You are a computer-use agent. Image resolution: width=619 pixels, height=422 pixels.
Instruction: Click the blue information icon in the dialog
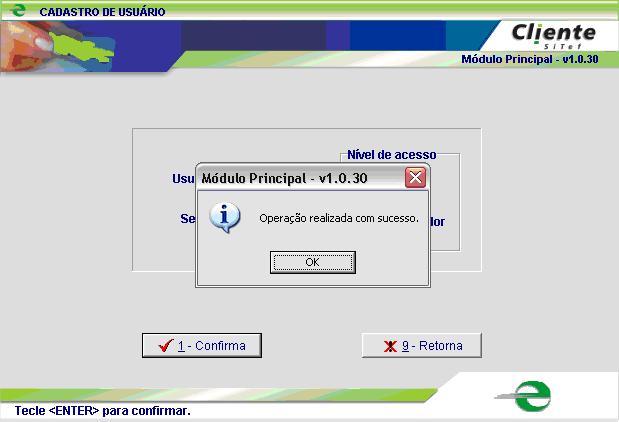(229, 217)
